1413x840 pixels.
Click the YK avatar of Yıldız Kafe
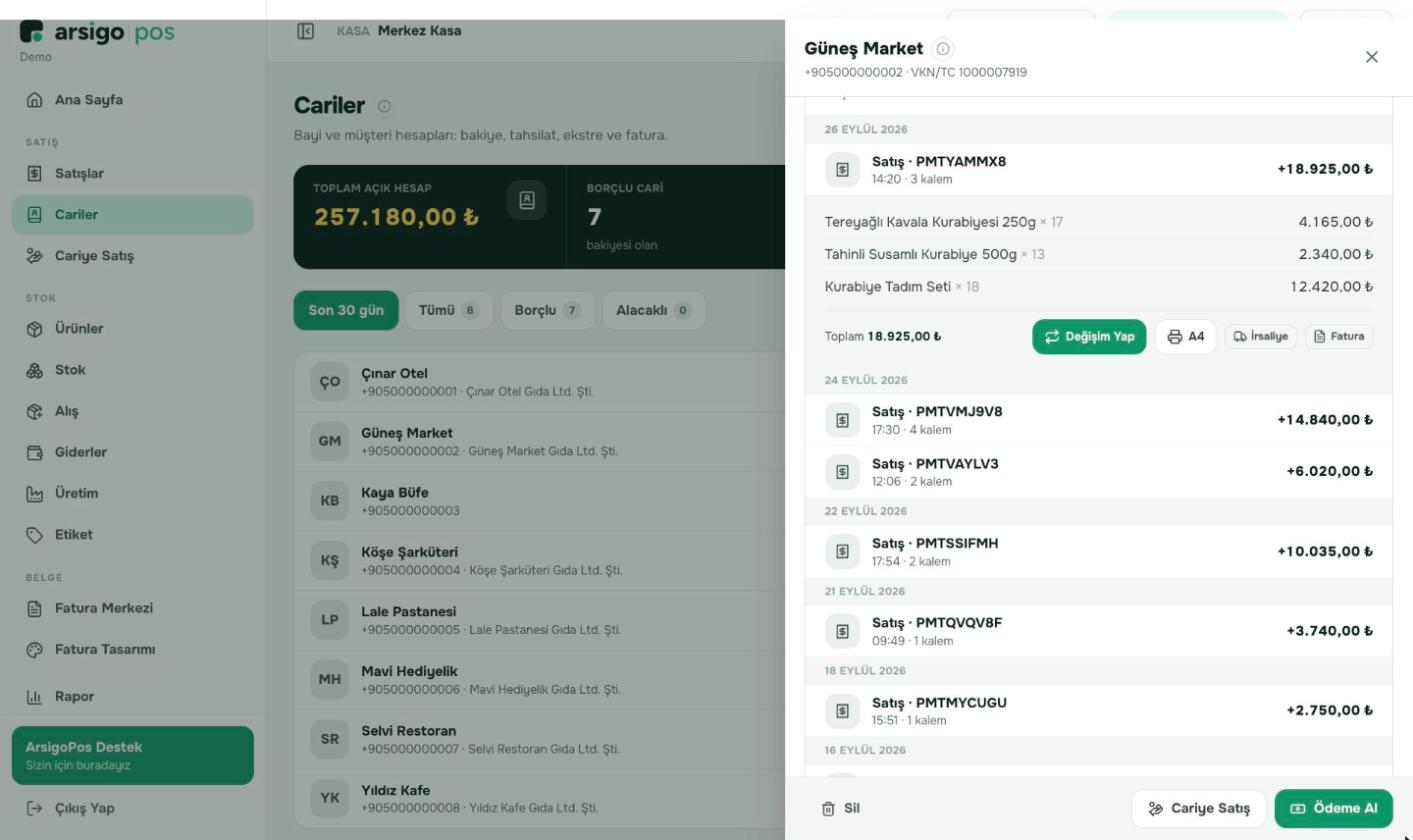coord(330,798)
